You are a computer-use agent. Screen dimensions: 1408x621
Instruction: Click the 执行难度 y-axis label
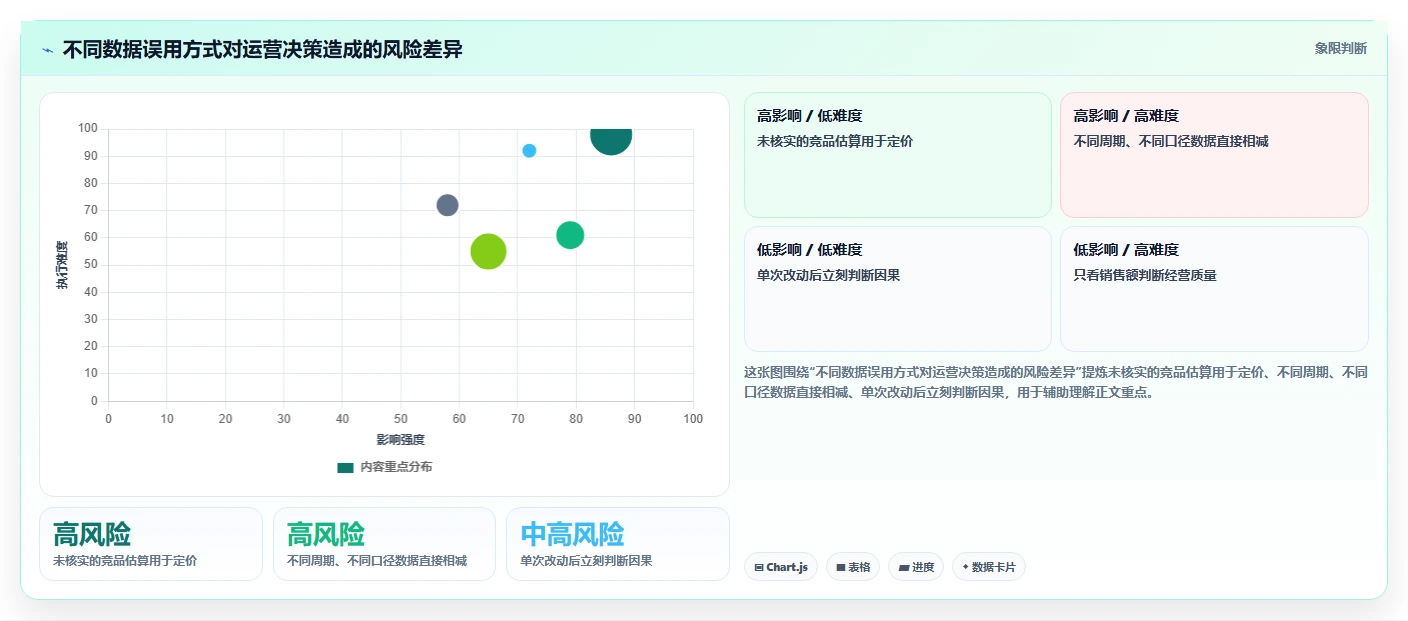[x=62, y=266]
